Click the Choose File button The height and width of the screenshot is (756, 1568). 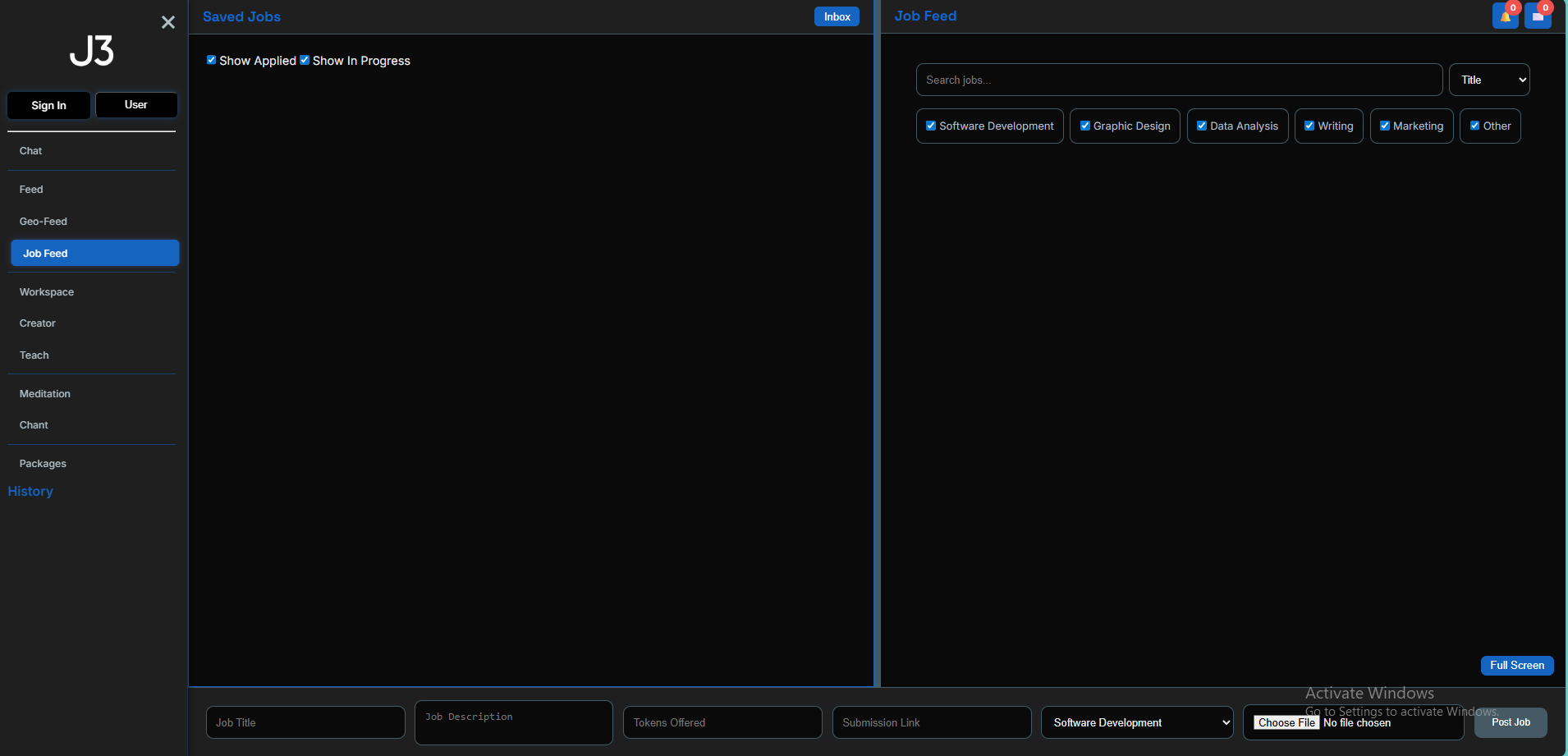coord(1286,722)
